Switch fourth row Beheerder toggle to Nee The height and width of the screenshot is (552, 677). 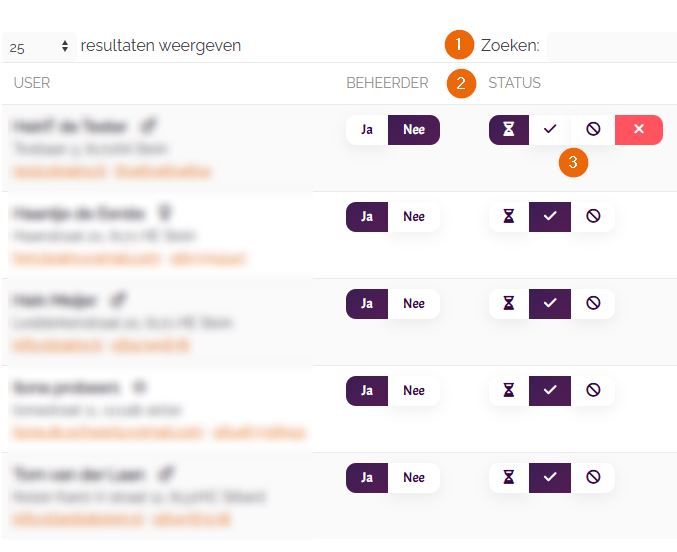click(x=414, y=391)
